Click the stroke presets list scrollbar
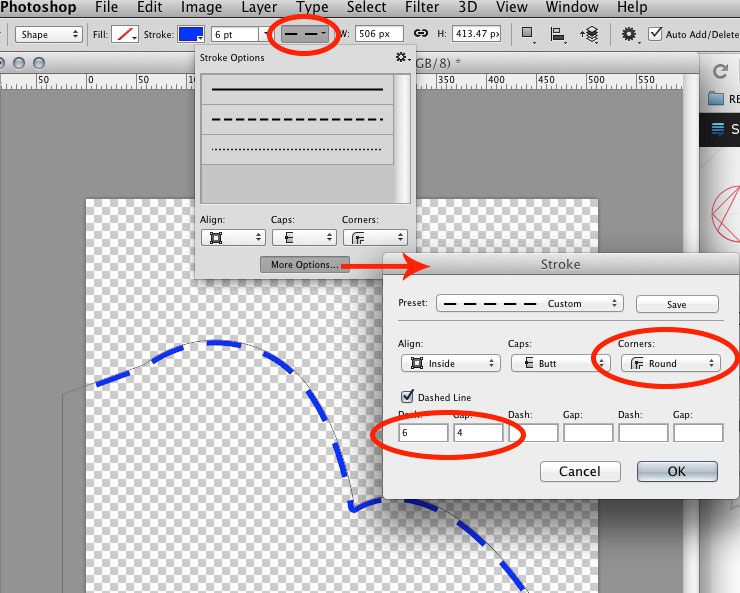 (402, 139)
